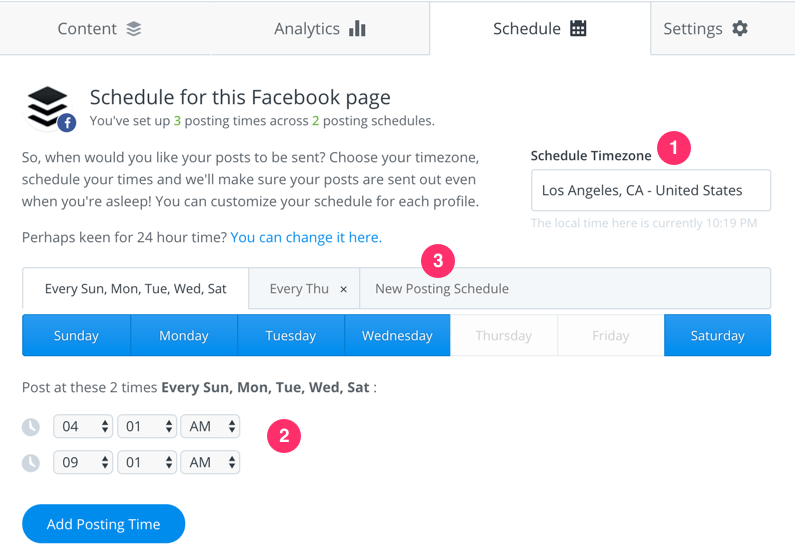The image size is (795, 557).
Task: Click the Add Posting Time button
Action: 103,524
